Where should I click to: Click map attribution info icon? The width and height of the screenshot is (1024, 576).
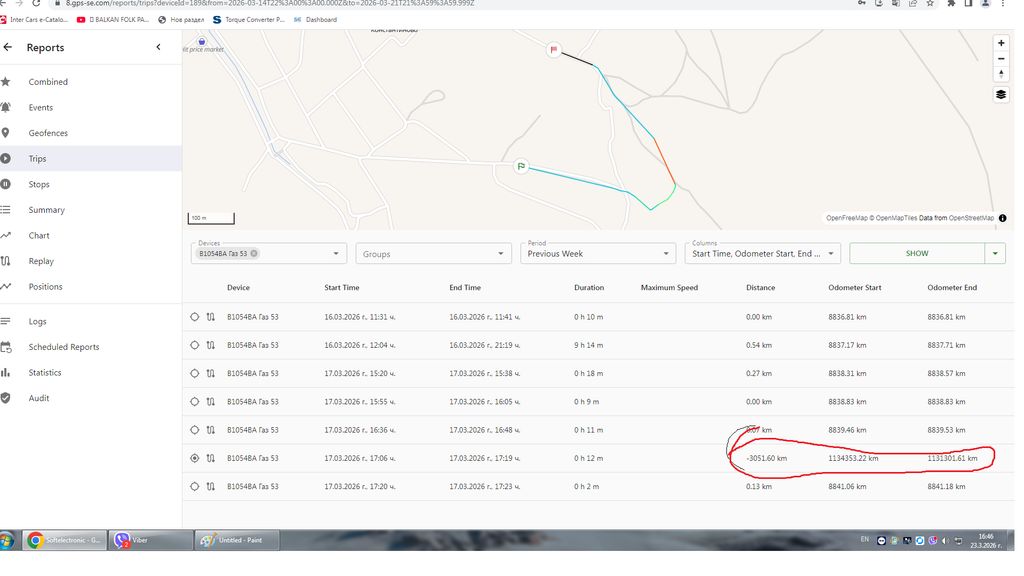coord(1002,218)
